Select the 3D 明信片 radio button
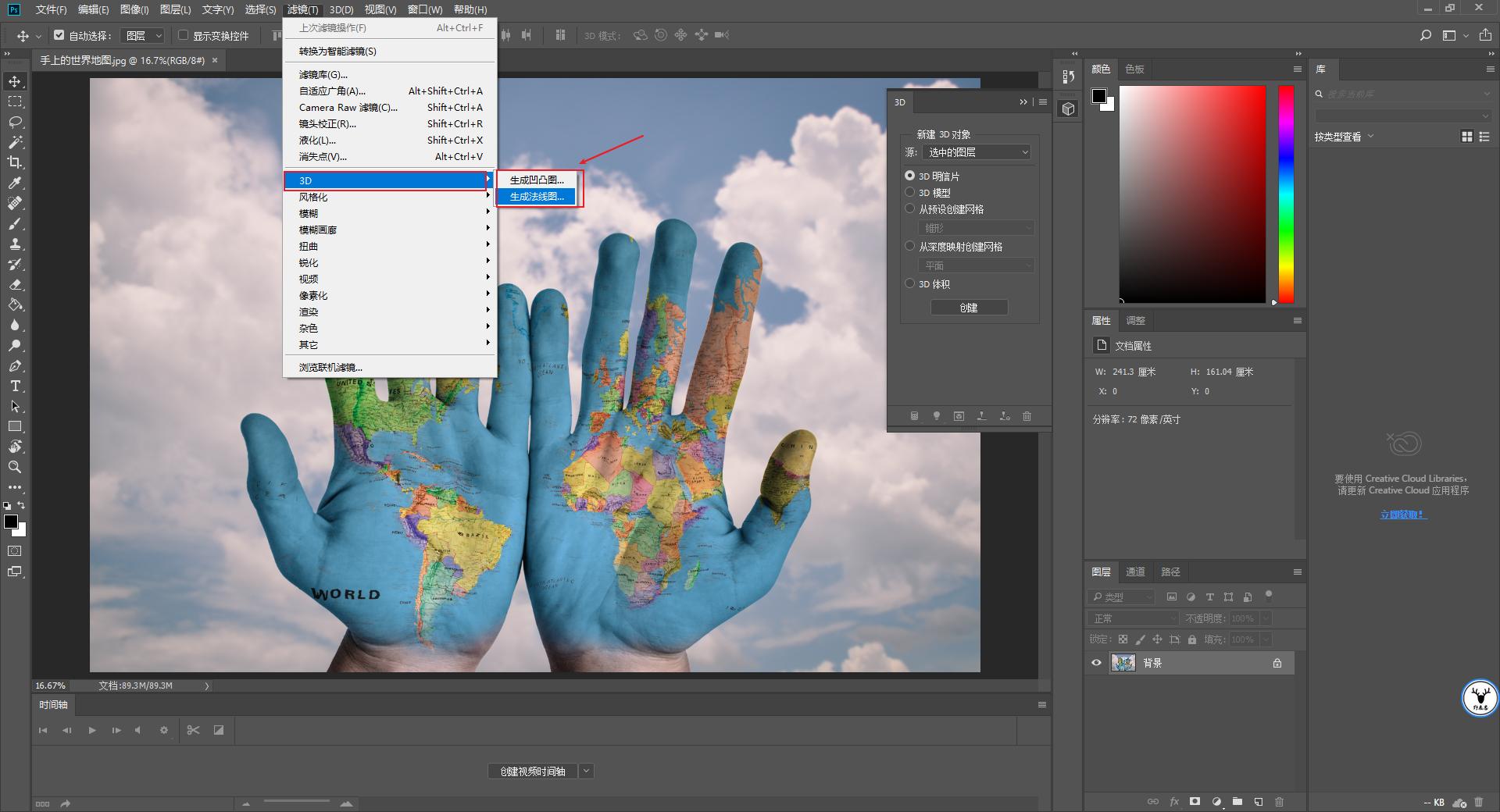1500x812 pixels. 909,176
